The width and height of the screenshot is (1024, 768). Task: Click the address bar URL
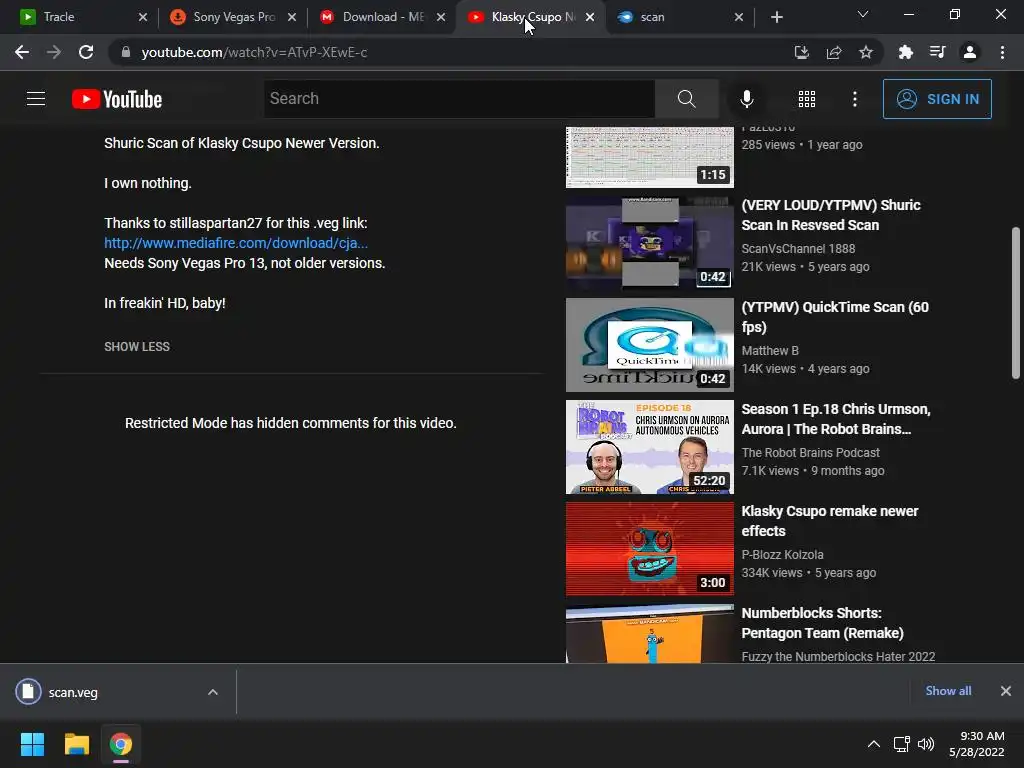pyautogui.click(x=254, y=52)
